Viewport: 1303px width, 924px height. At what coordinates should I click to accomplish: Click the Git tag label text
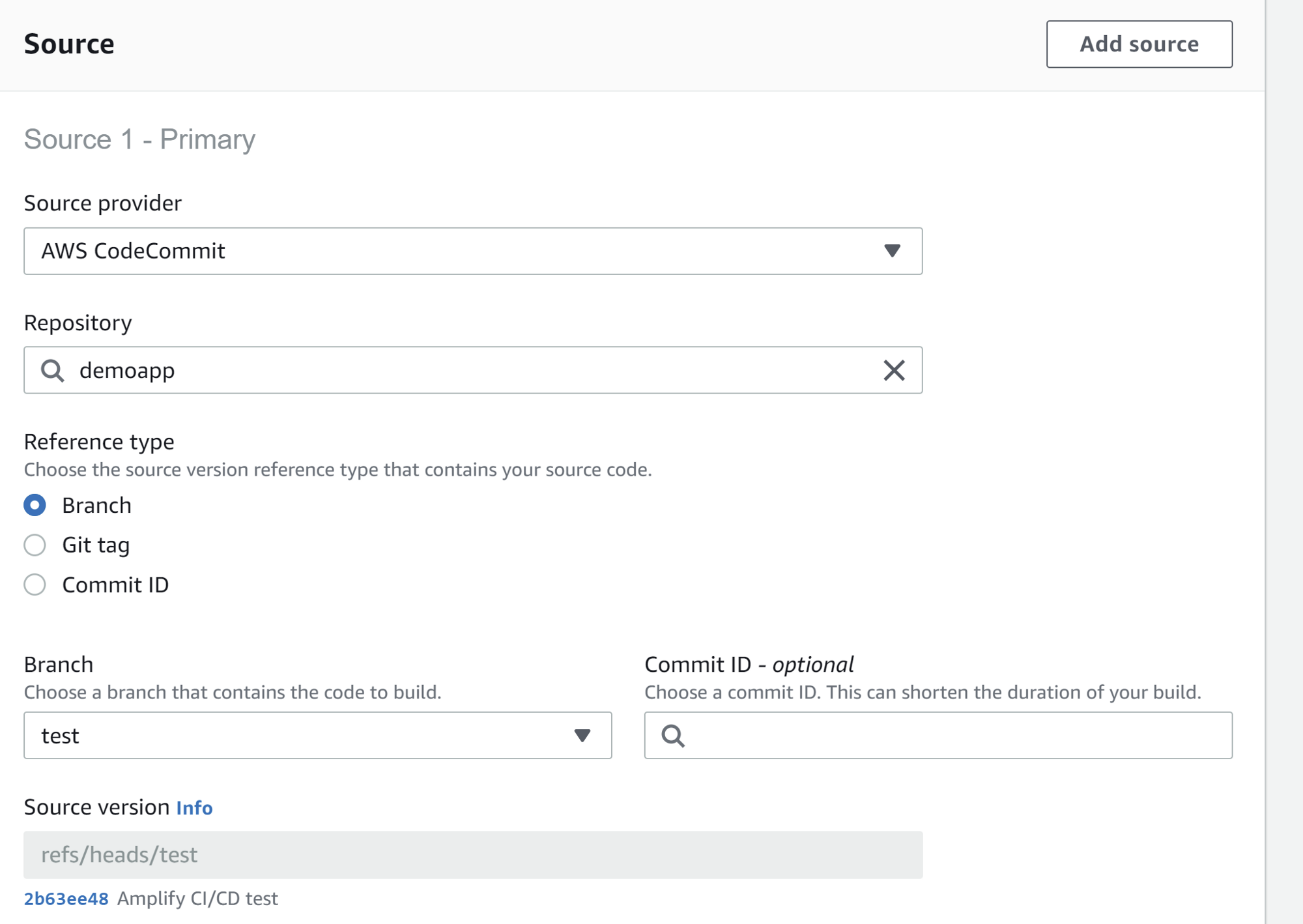pos(96,545)
